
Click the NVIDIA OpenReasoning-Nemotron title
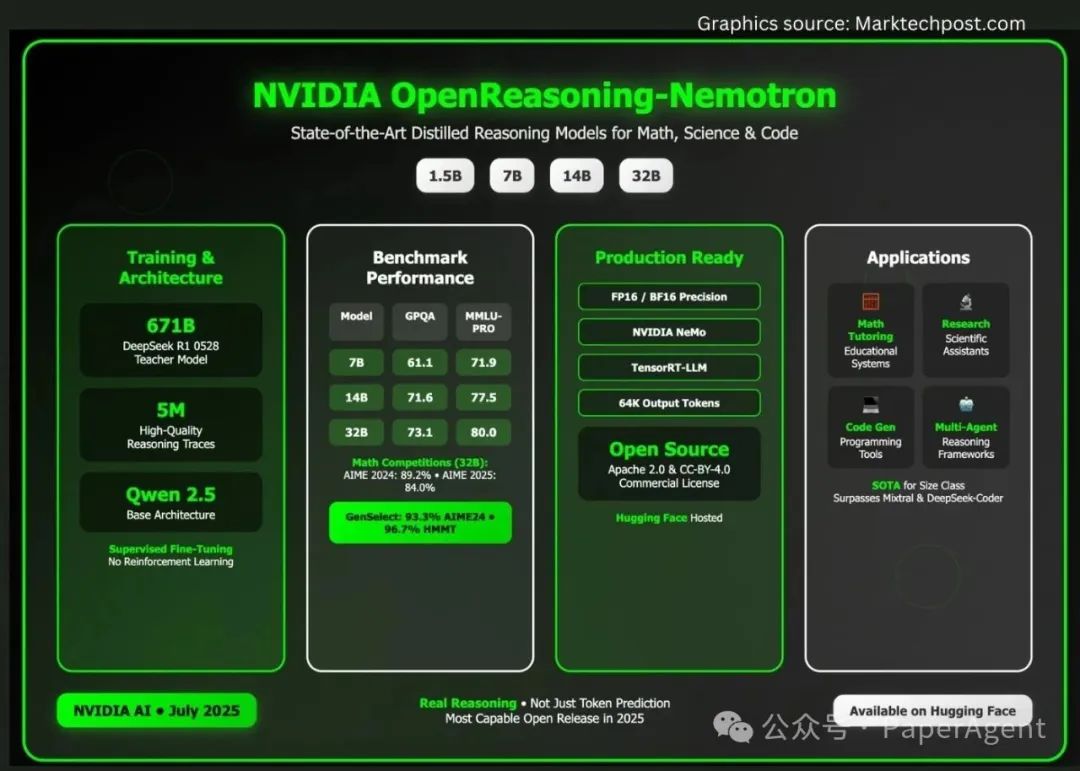(544, 95)
